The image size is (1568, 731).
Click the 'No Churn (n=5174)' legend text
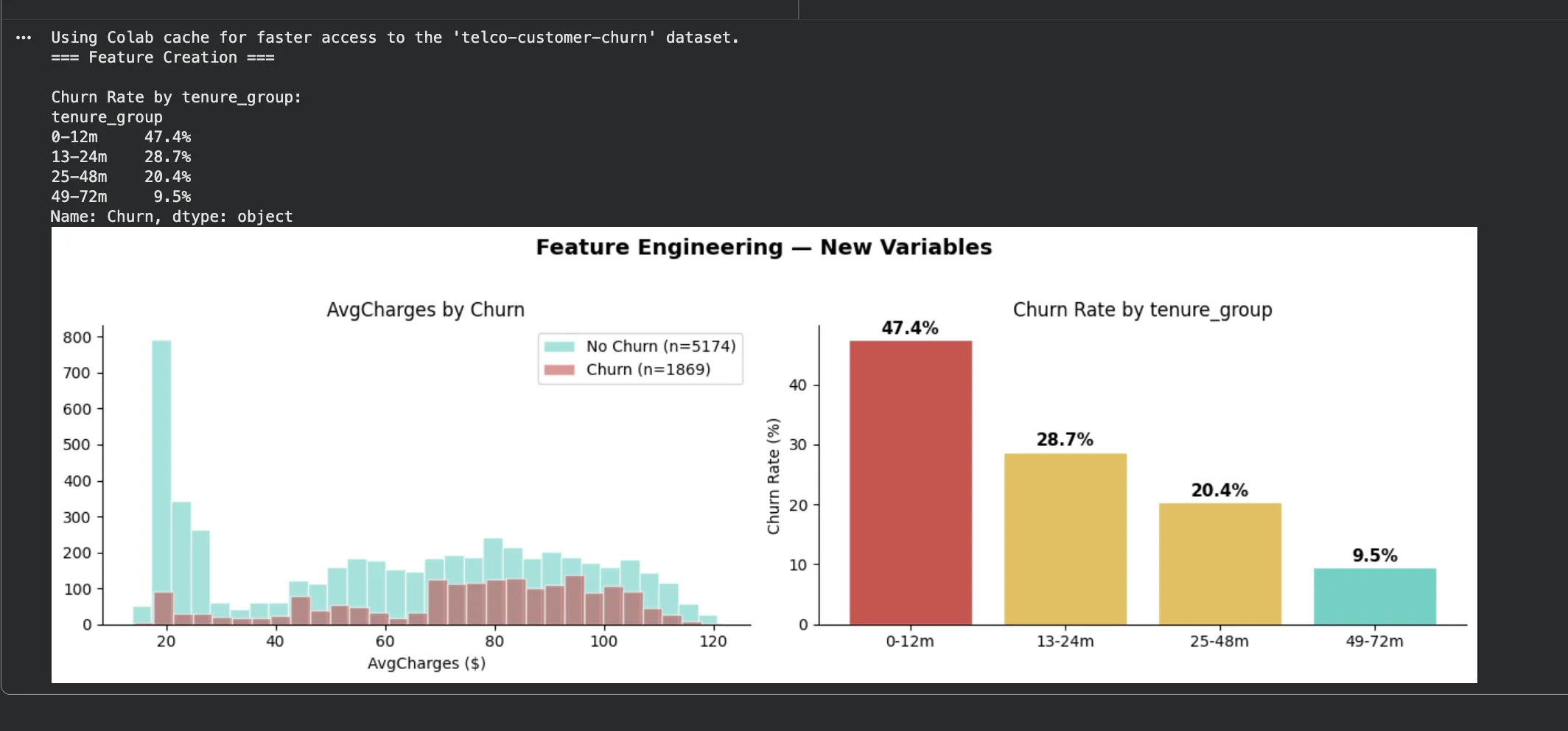661,346
